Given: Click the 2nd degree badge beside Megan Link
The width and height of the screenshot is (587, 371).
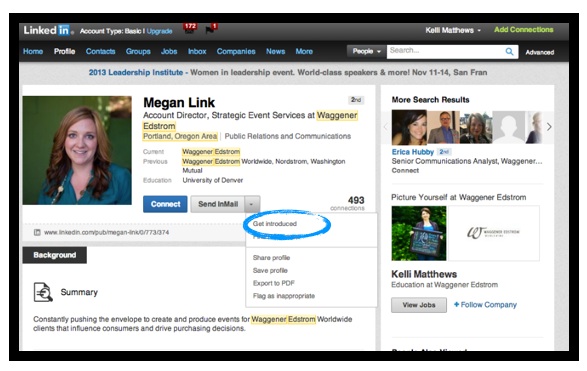Looking at the screenshot, I should (356, 100).
